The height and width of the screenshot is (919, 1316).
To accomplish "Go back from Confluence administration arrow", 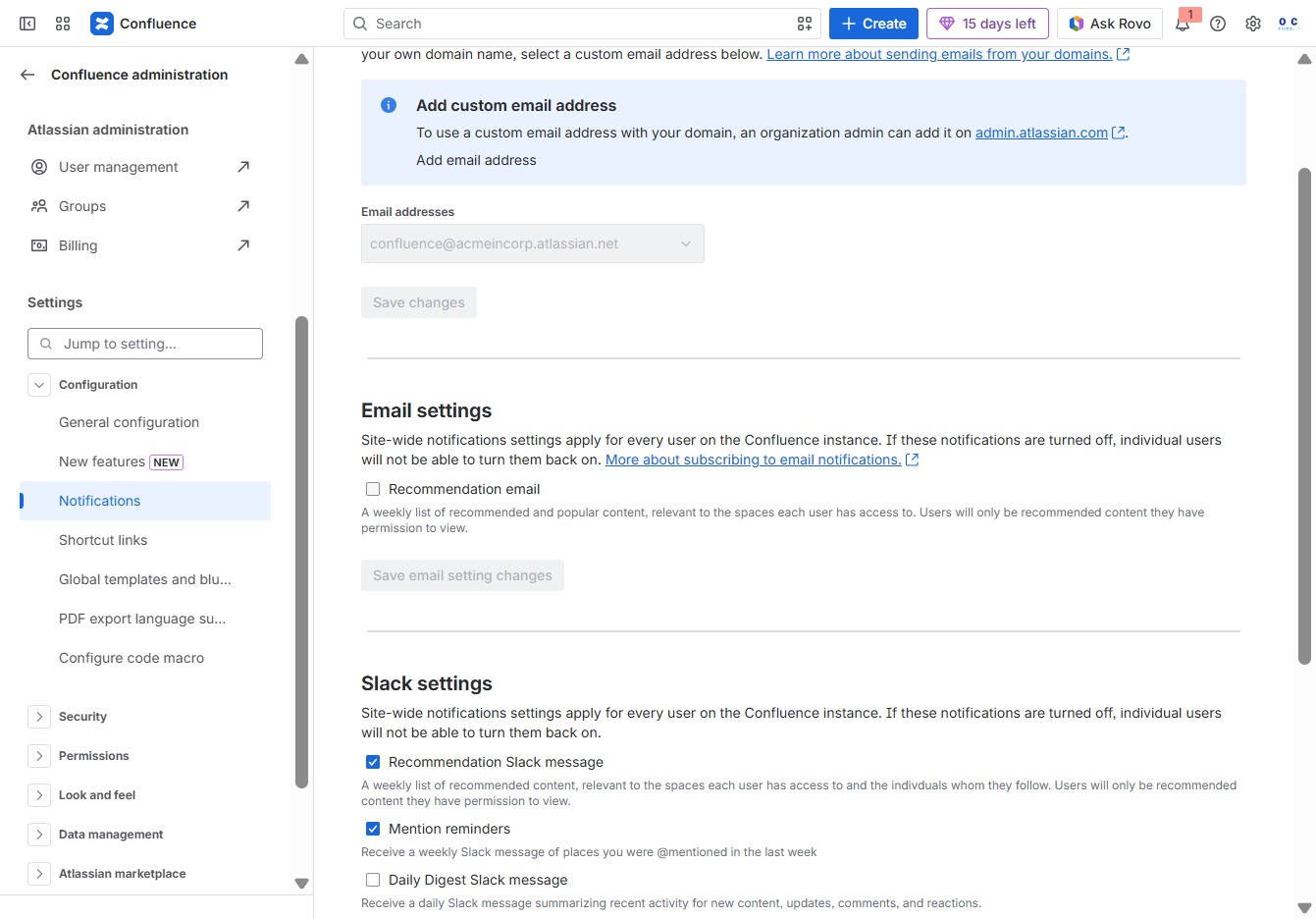I will pos(27,75).
